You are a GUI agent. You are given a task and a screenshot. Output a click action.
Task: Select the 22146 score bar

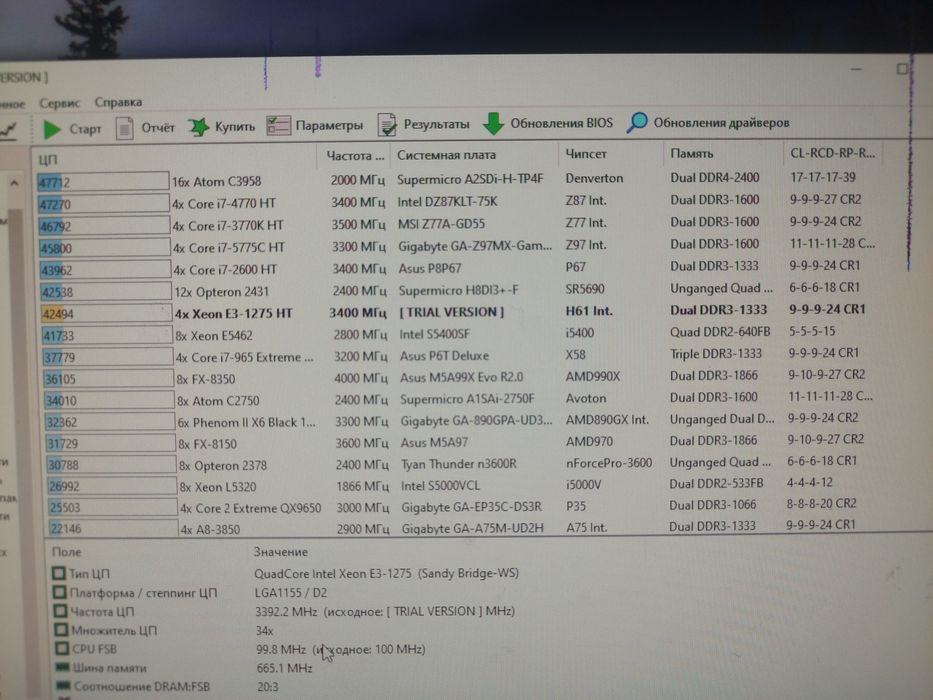click(113, 529)
